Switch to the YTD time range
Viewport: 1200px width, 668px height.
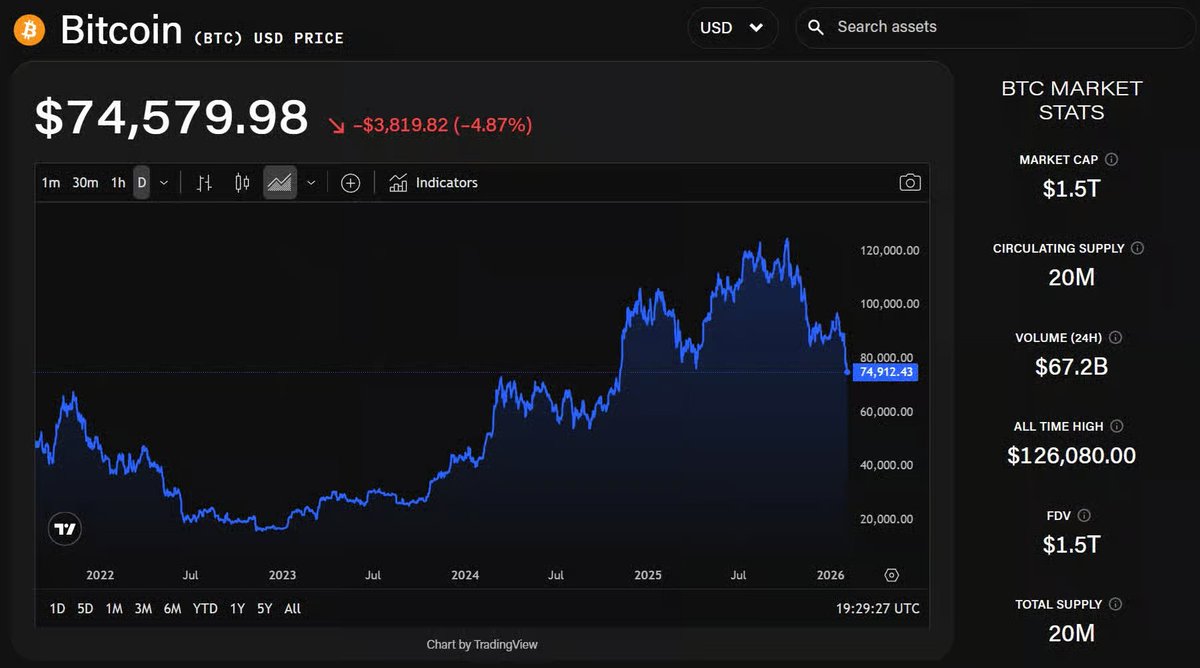(205, 608)
